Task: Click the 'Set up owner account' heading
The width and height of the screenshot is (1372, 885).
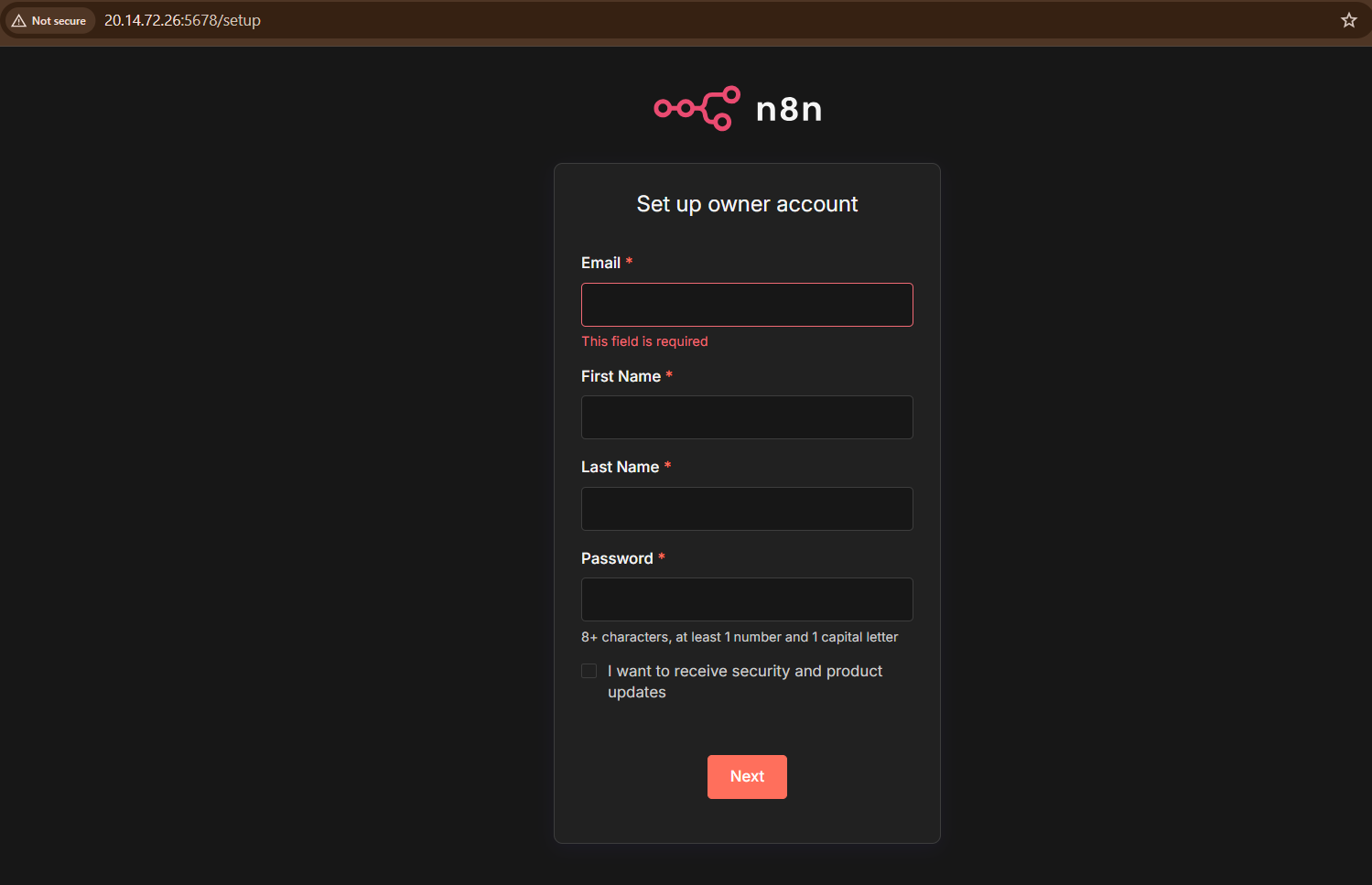Action: (747, 204)
